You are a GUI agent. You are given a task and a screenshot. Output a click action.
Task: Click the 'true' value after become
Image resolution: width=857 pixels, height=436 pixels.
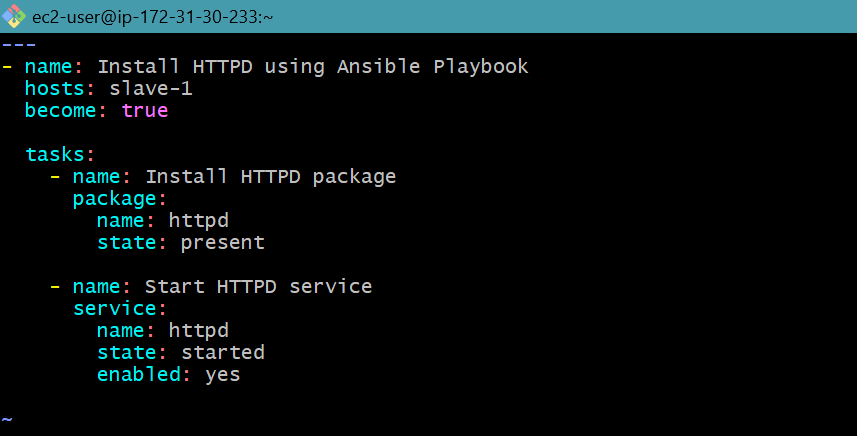coord(145,111)
